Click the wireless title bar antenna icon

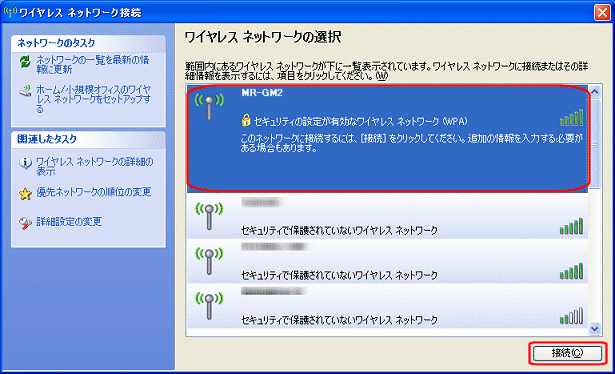point(10,13)
